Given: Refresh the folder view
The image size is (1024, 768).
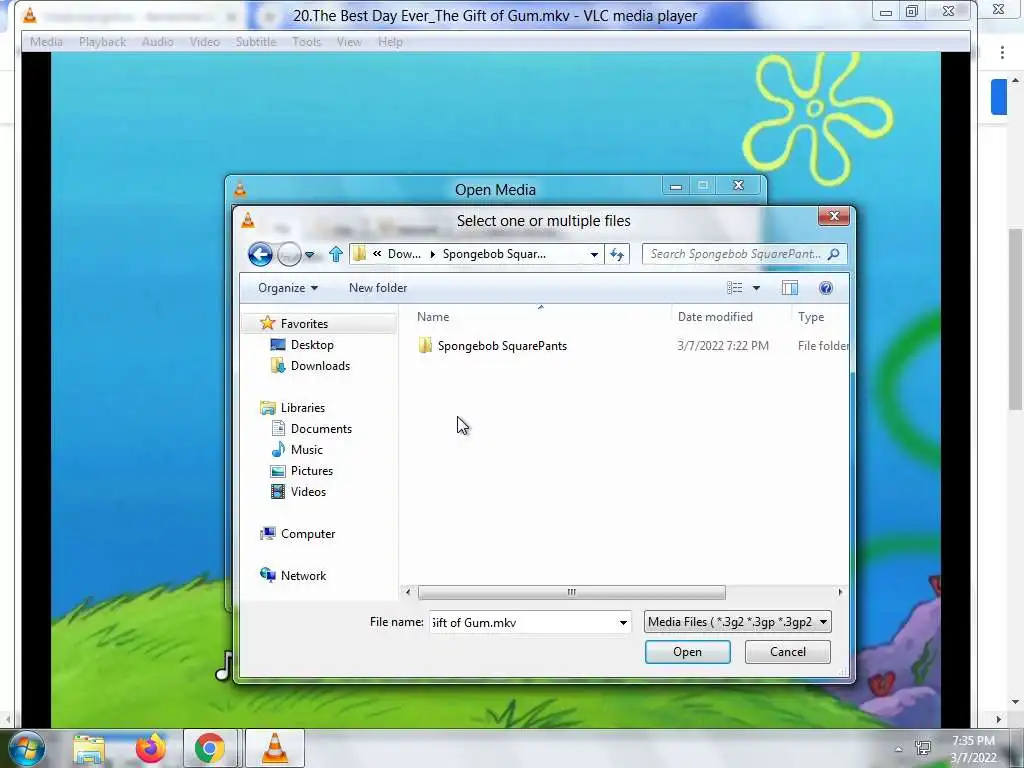Looking at the screenshot, I should tap(617, 255).
